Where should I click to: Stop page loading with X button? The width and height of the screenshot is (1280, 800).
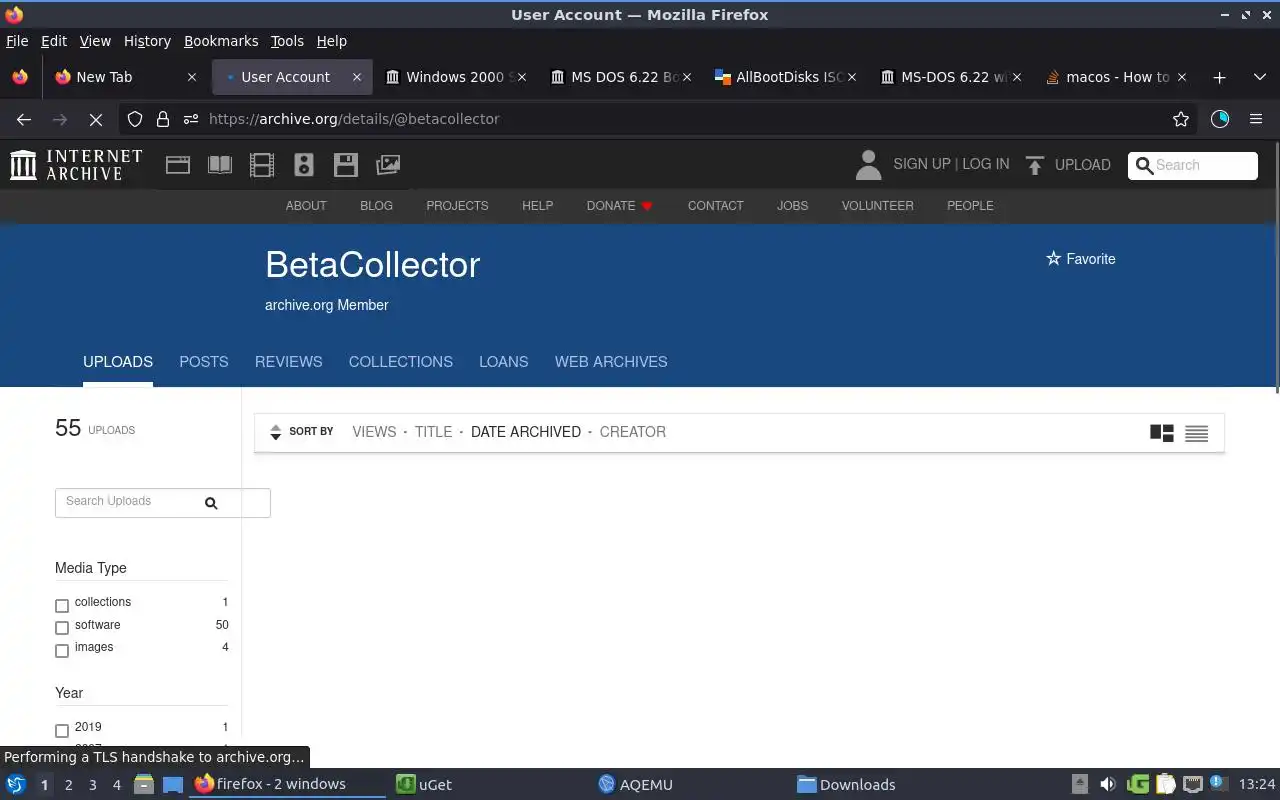[x=95, y=119]
